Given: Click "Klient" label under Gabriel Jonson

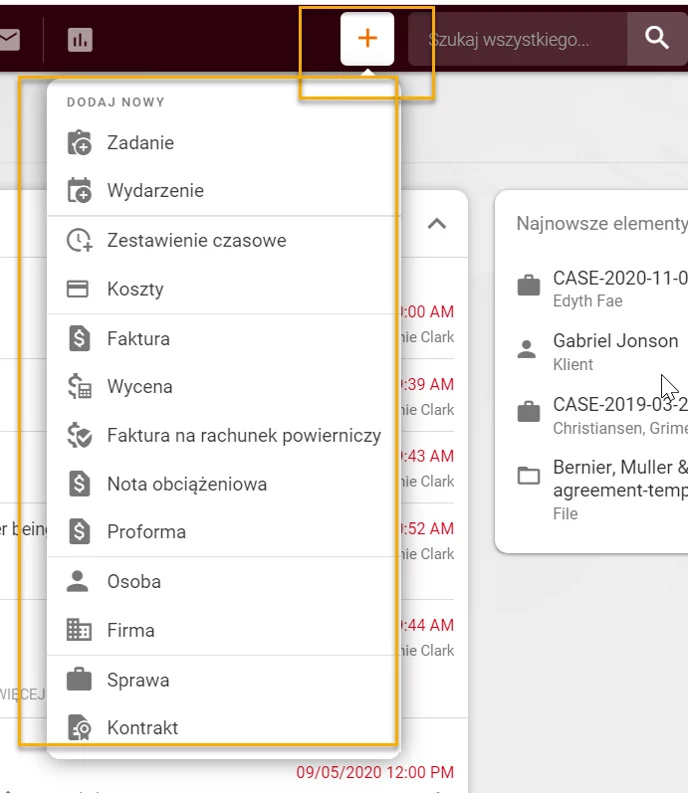Looking at the screenshot, I should point(573,364).
